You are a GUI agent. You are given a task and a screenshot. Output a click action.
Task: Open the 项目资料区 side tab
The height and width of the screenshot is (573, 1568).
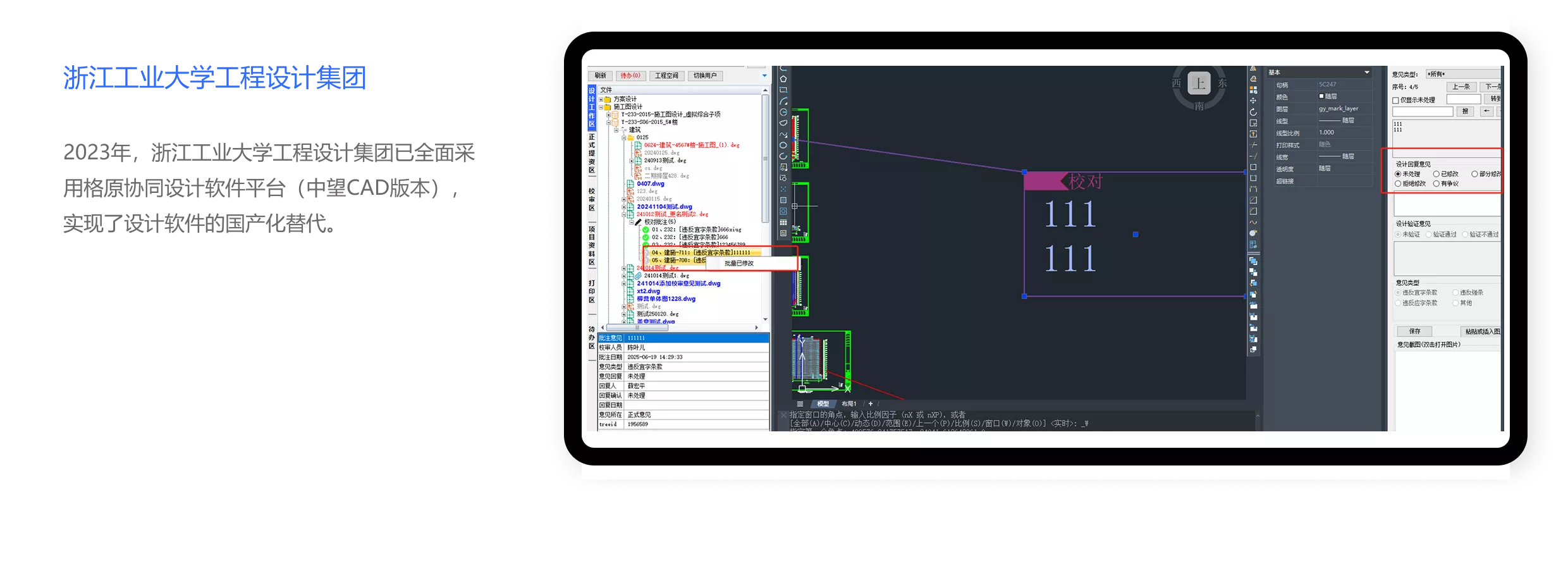[x=592, y=245]
